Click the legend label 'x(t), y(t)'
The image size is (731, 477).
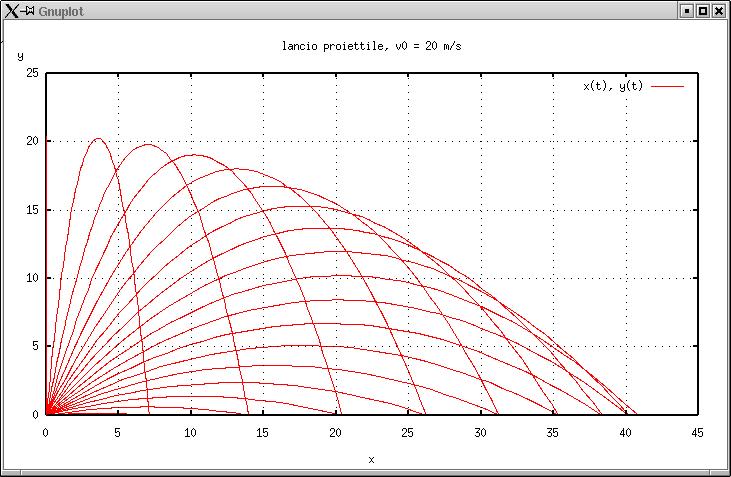[x=613, y=87]
